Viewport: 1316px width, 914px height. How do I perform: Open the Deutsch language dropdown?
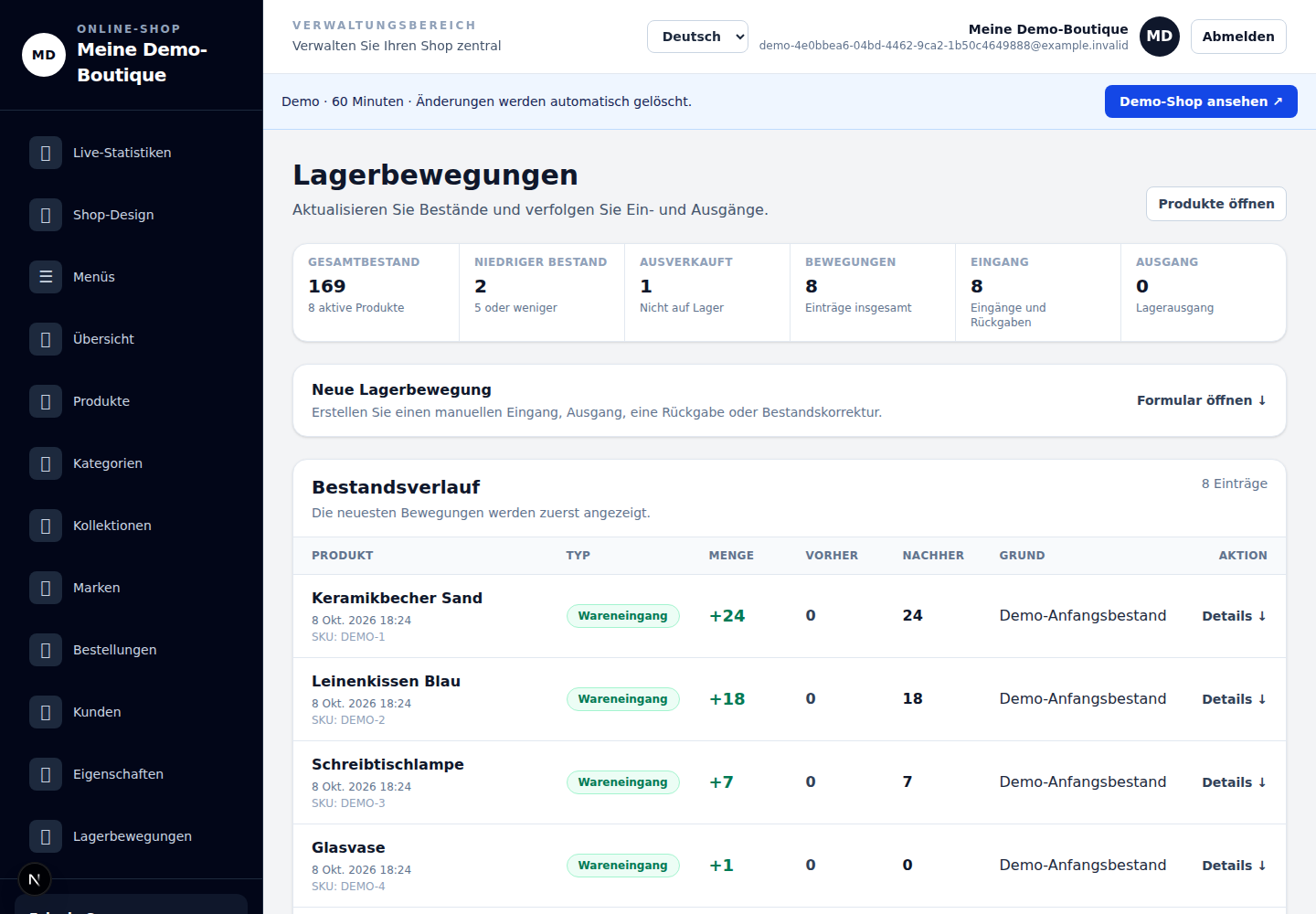point(698,37)
